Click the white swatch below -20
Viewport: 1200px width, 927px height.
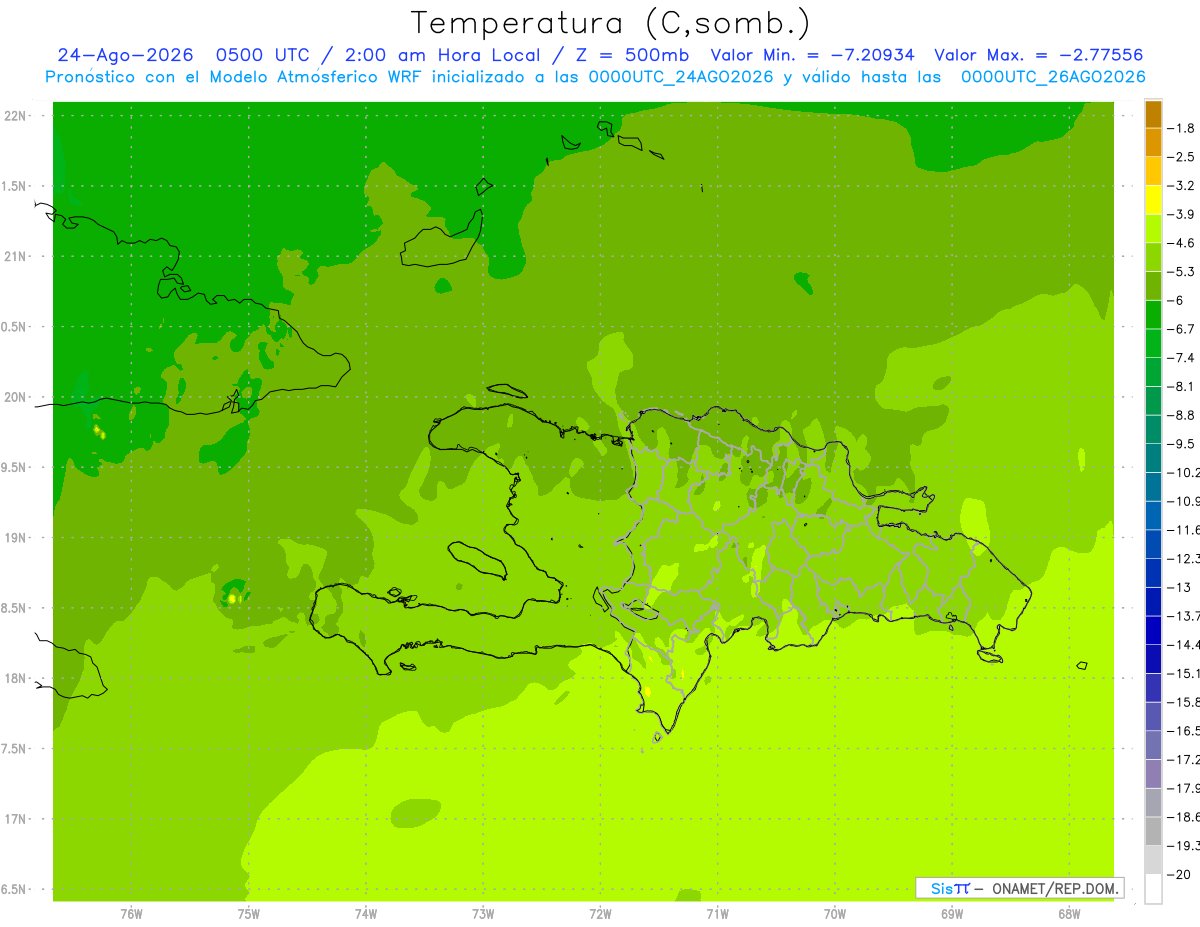click(x=1153, y=889)
